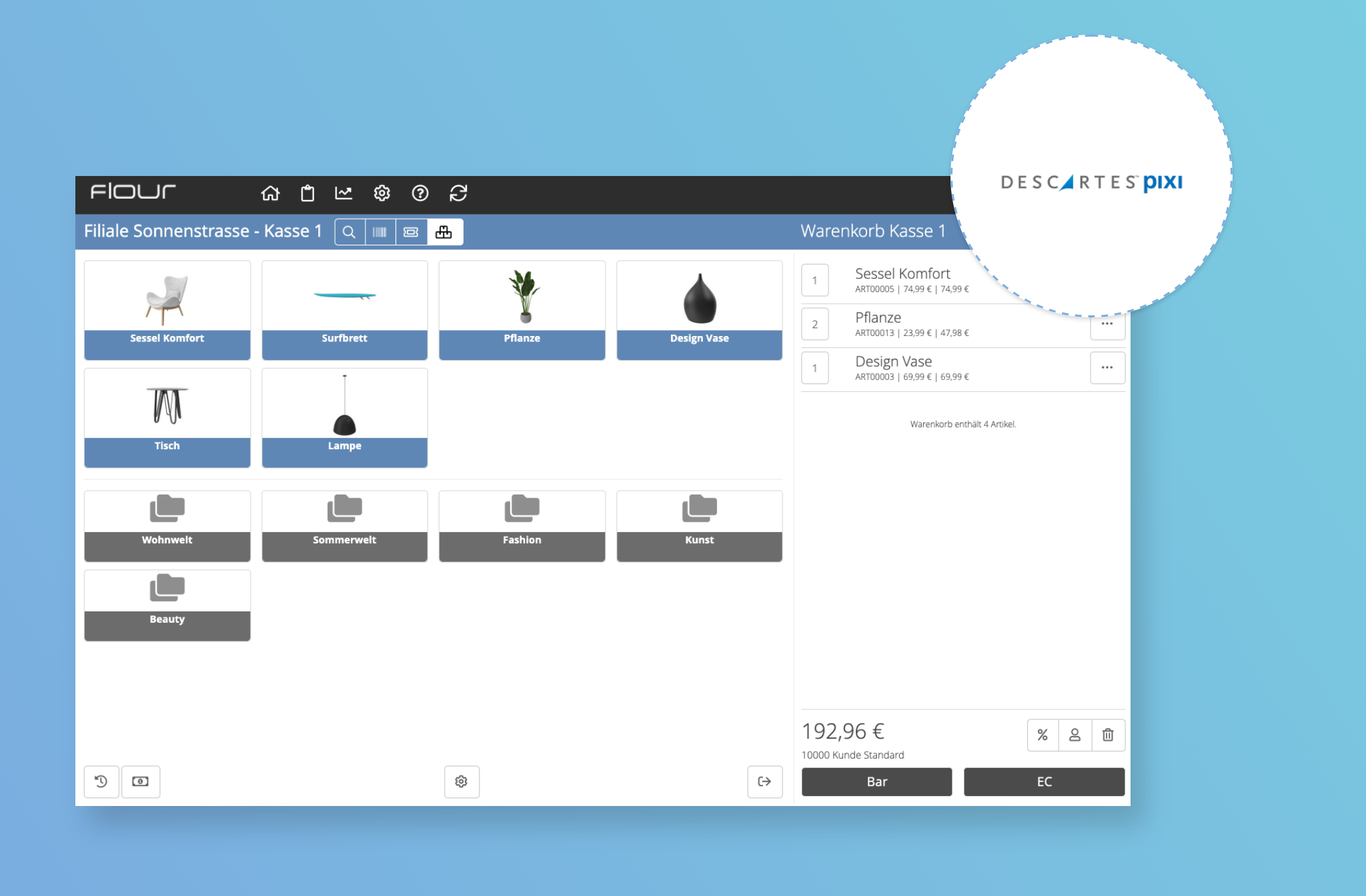The height and width of the screenshot is (896, 1366).
Task: Click the home navigation icon
Action: point(270,193)
